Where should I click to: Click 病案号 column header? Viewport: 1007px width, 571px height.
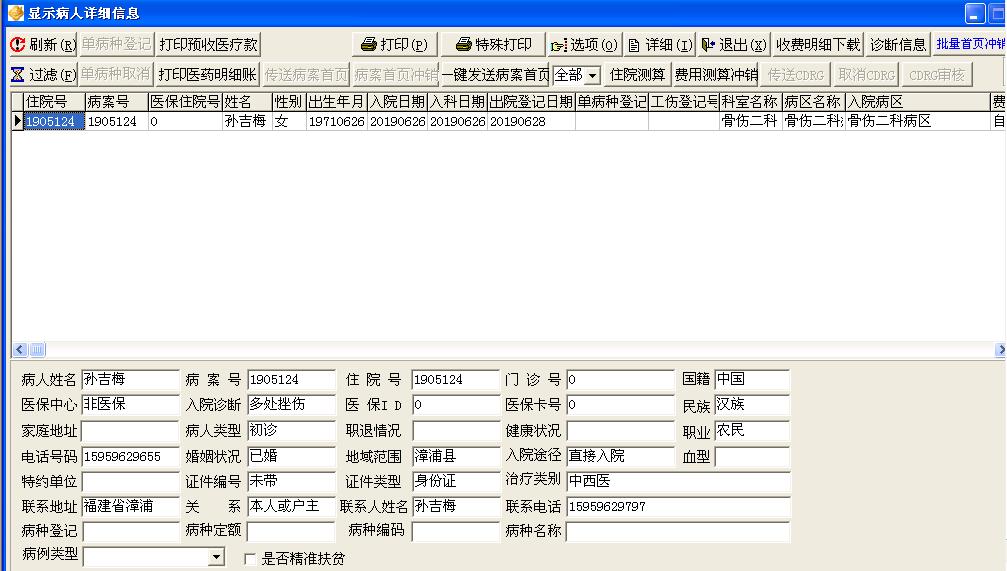tap(116, 101)
